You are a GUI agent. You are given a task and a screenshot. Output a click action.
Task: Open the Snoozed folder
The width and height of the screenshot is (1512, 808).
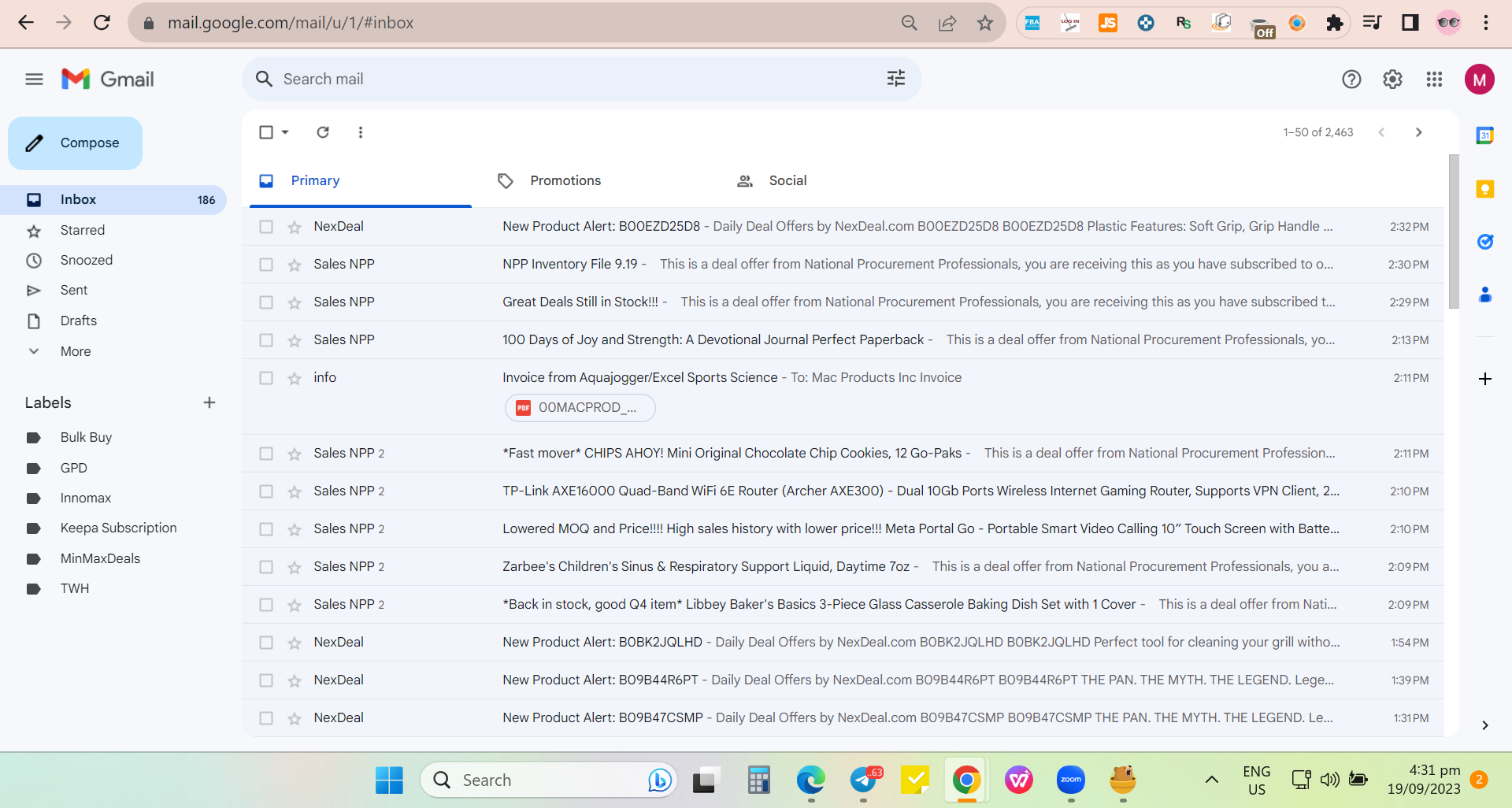tap(113, 260)
